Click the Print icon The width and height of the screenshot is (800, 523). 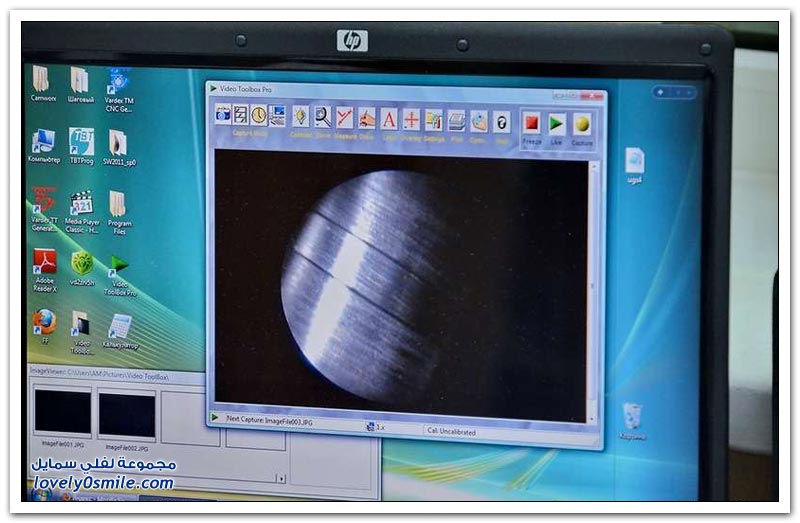click(x=457, y=121)
